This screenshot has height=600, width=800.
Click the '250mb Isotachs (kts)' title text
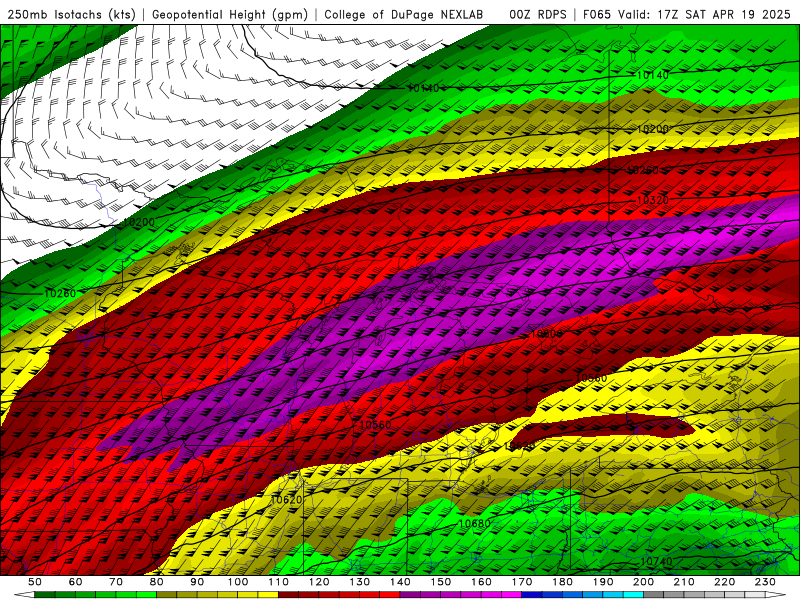point(71,14)
